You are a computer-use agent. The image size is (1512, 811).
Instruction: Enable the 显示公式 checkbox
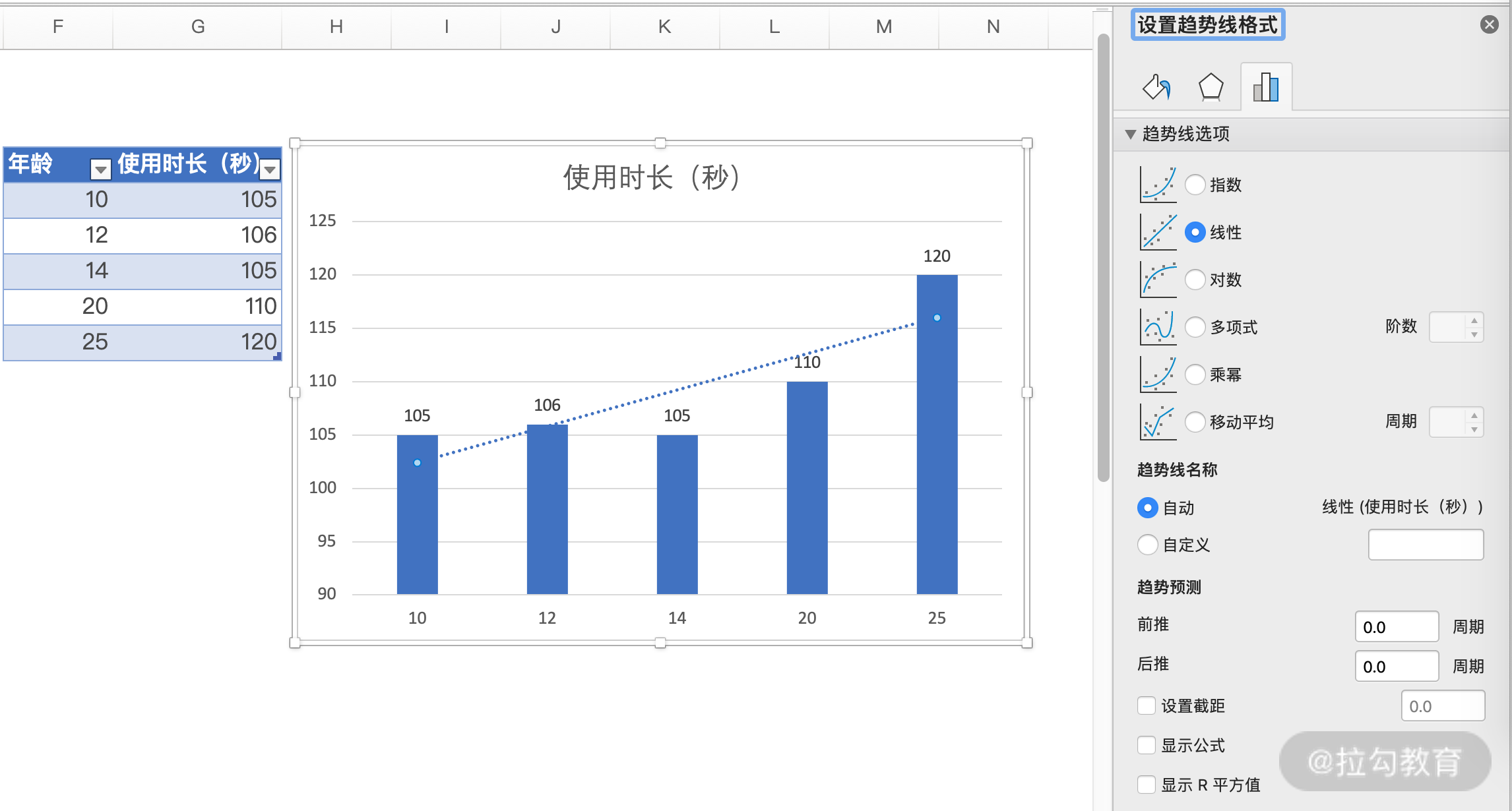[1147, 745]
